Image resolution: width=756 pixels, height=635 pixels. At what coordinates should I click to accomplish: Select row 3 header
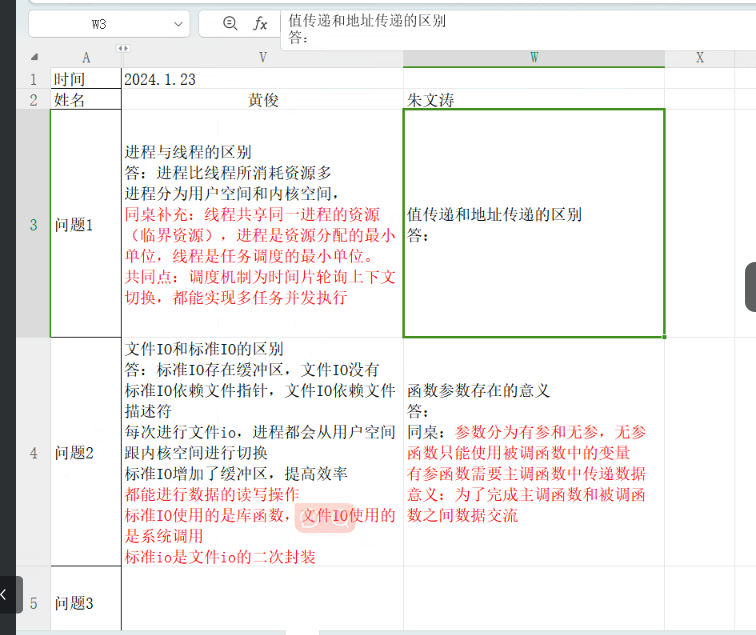pos(33,225)
